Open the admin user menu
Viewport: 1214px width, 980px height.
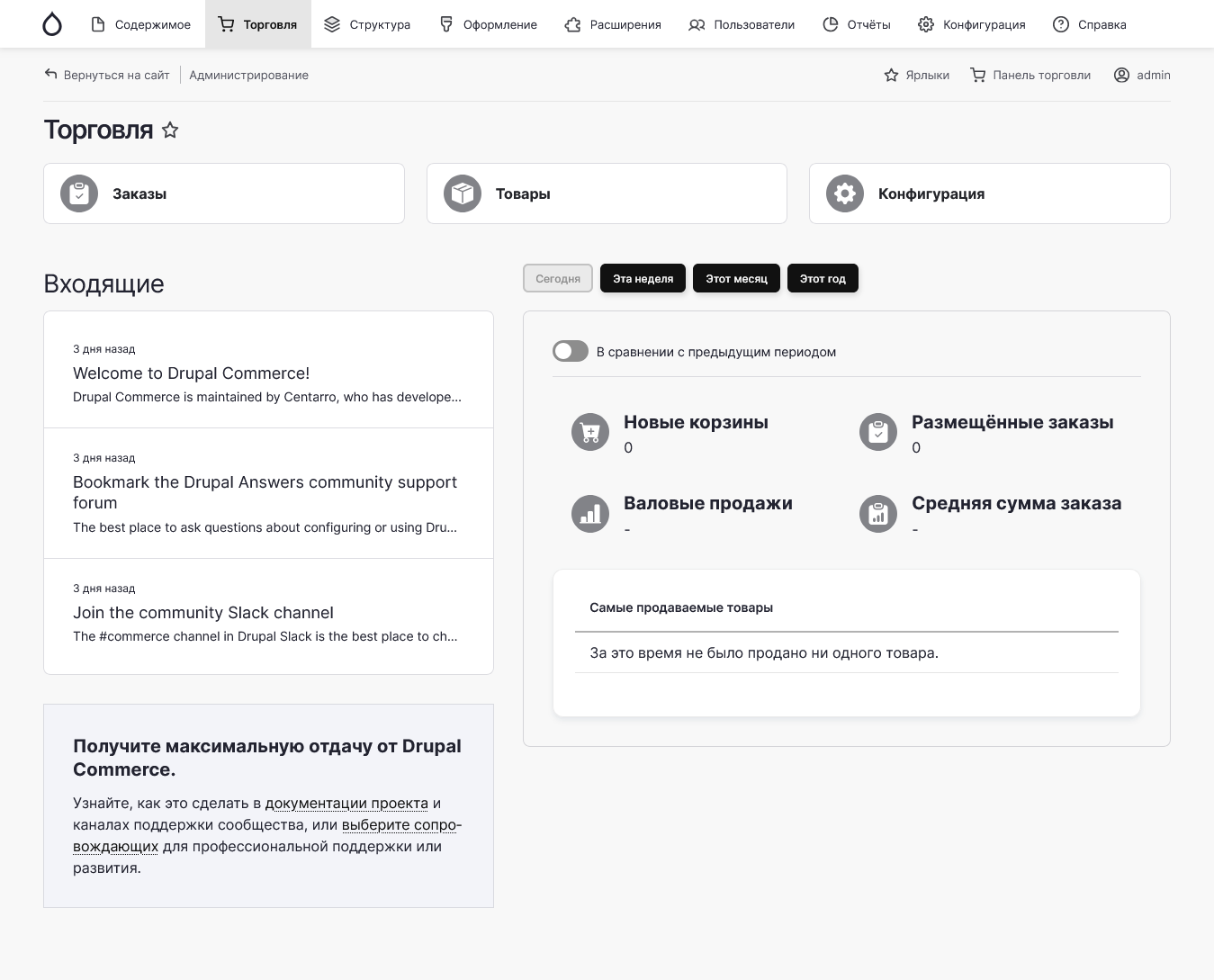pyautogui.click(x=1142, y=76)
